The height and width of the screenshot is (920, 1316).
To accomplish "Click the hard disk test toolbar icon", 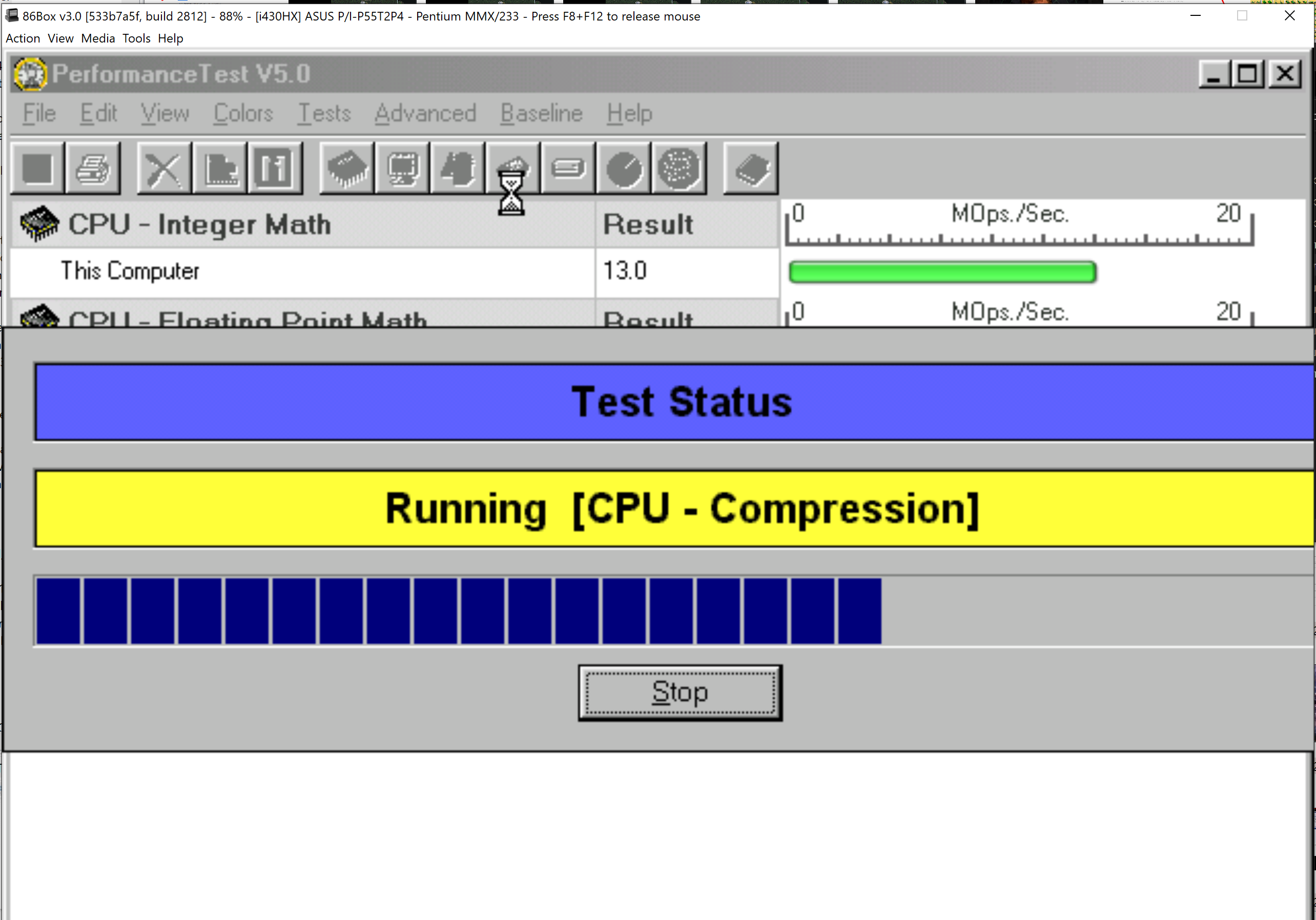I will point(568,169).
